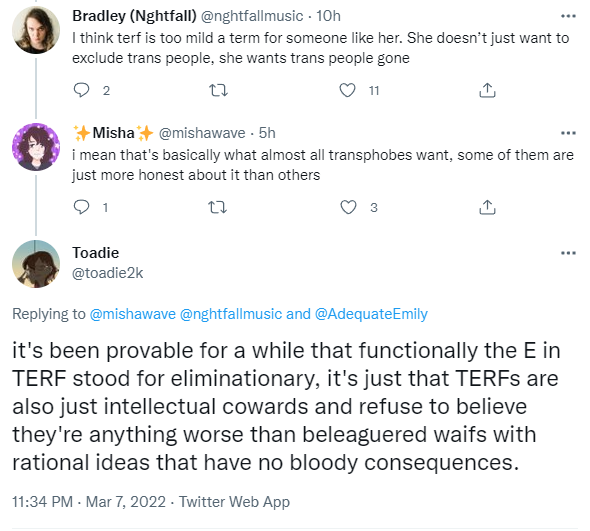The width and height of the screenshot is (590, 531).
Task: Share Misha's tweet
Action: (x=487, y=207)
